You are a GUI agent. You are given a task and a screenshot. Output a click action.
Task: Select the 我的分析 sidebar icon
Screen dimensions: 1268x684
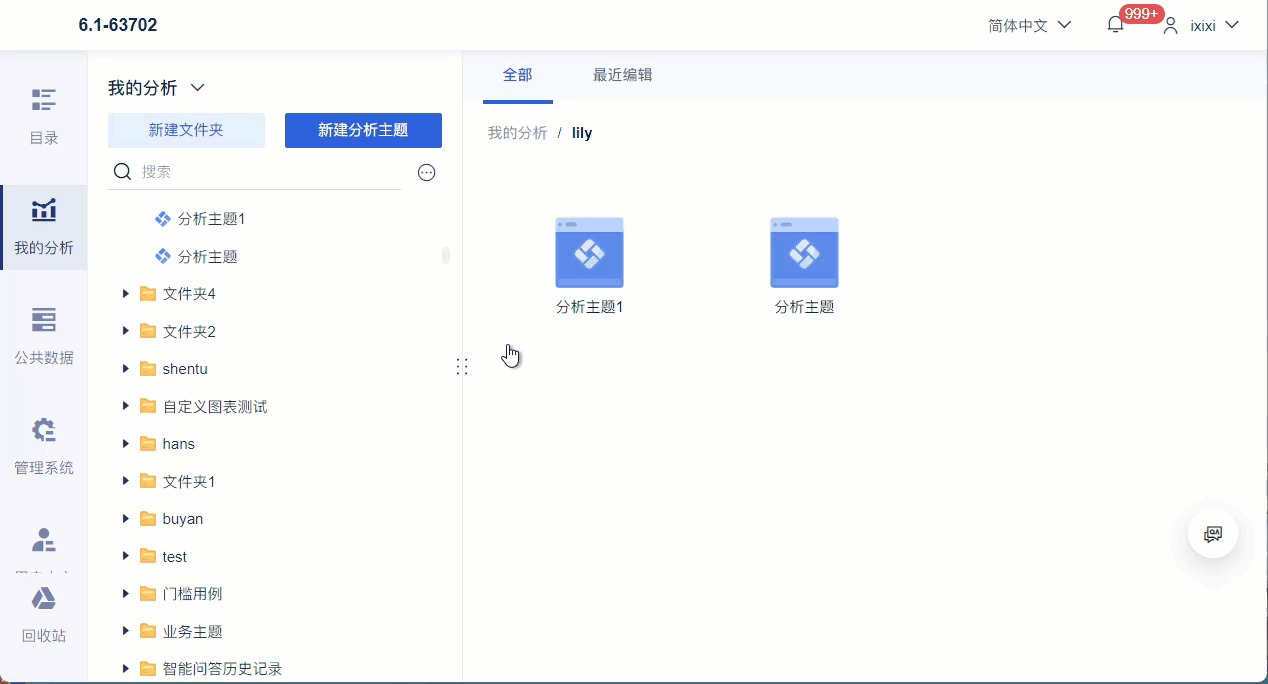click(43, 210)
